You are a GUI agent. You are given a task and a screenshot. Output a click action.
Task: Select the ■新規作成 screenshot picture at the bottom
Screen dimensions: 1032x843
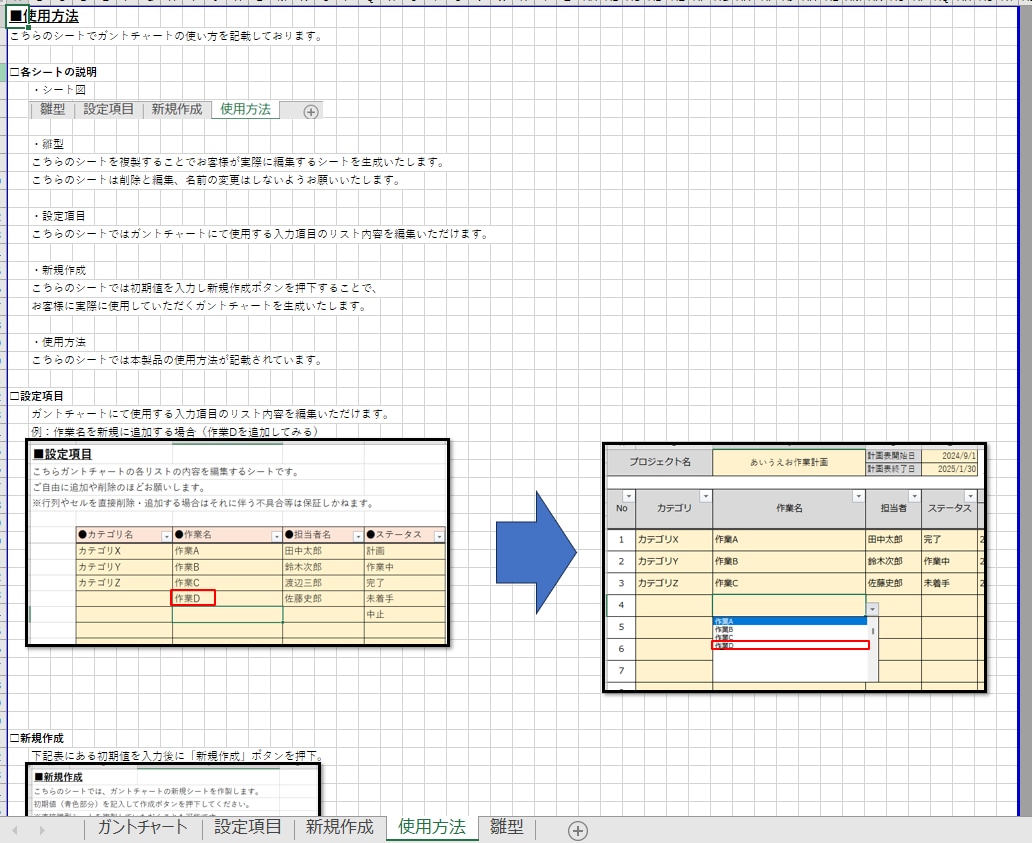[173, 790]
